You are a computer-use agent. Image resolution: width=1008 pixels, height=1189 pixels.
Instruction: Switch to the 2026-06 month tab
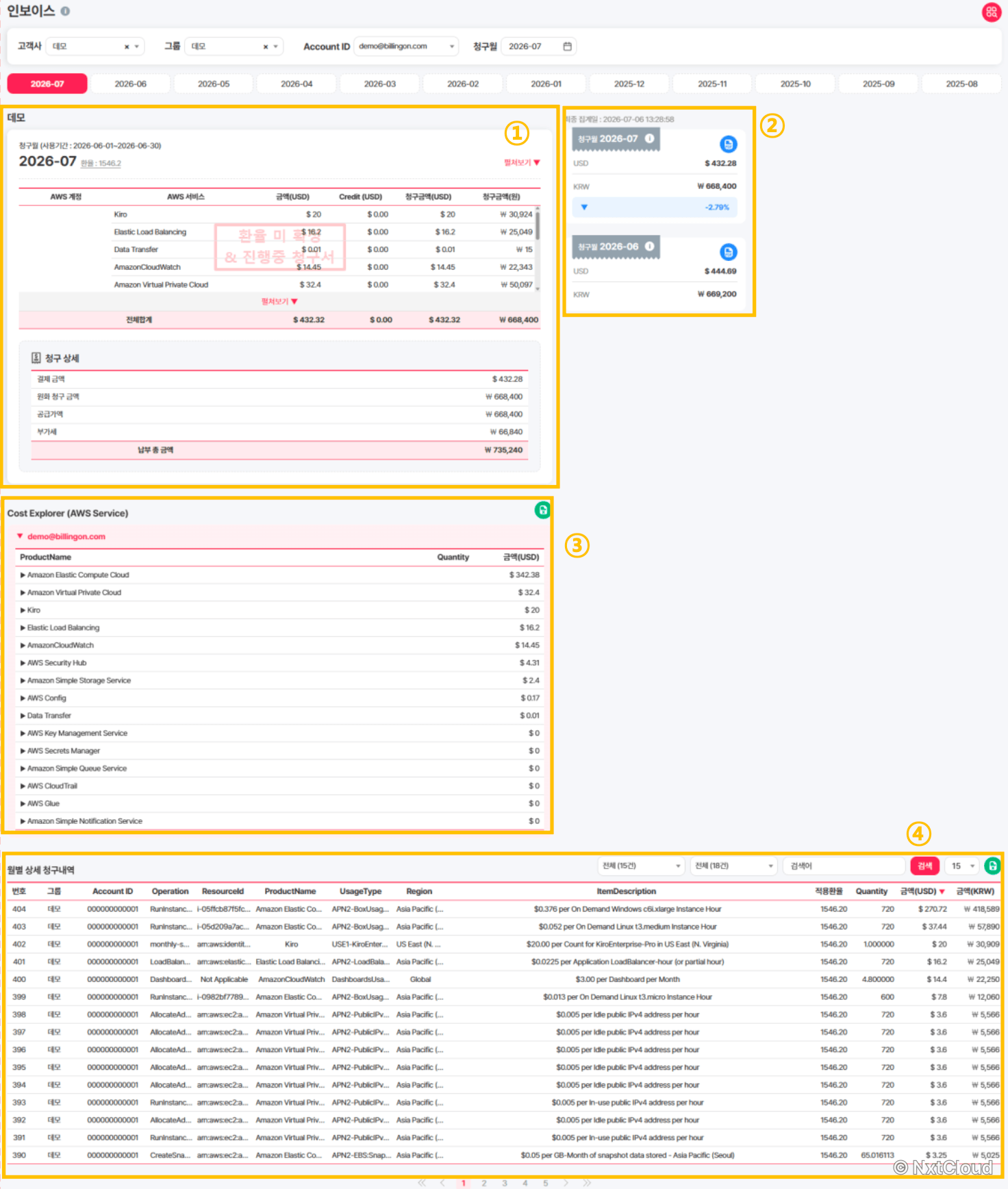130,84
